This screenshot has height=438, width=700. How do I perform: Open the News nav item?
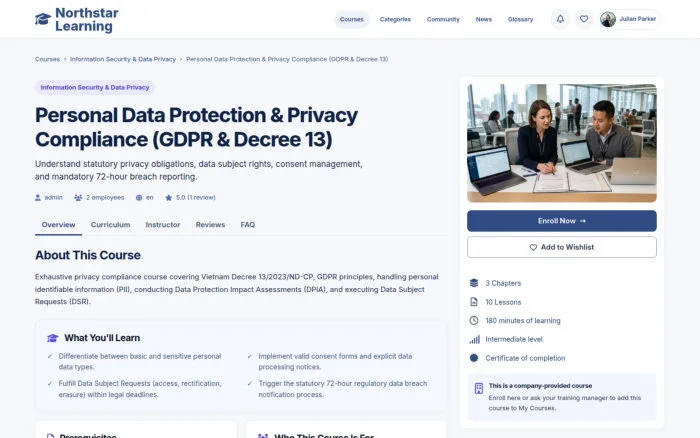pyautogui.click(x=483, y=19)
